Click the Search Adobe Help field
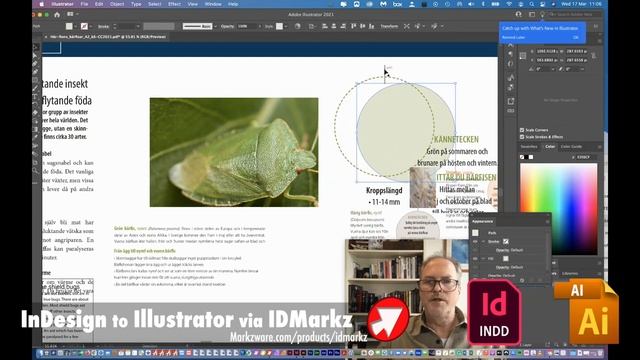 tap(575, 14)
